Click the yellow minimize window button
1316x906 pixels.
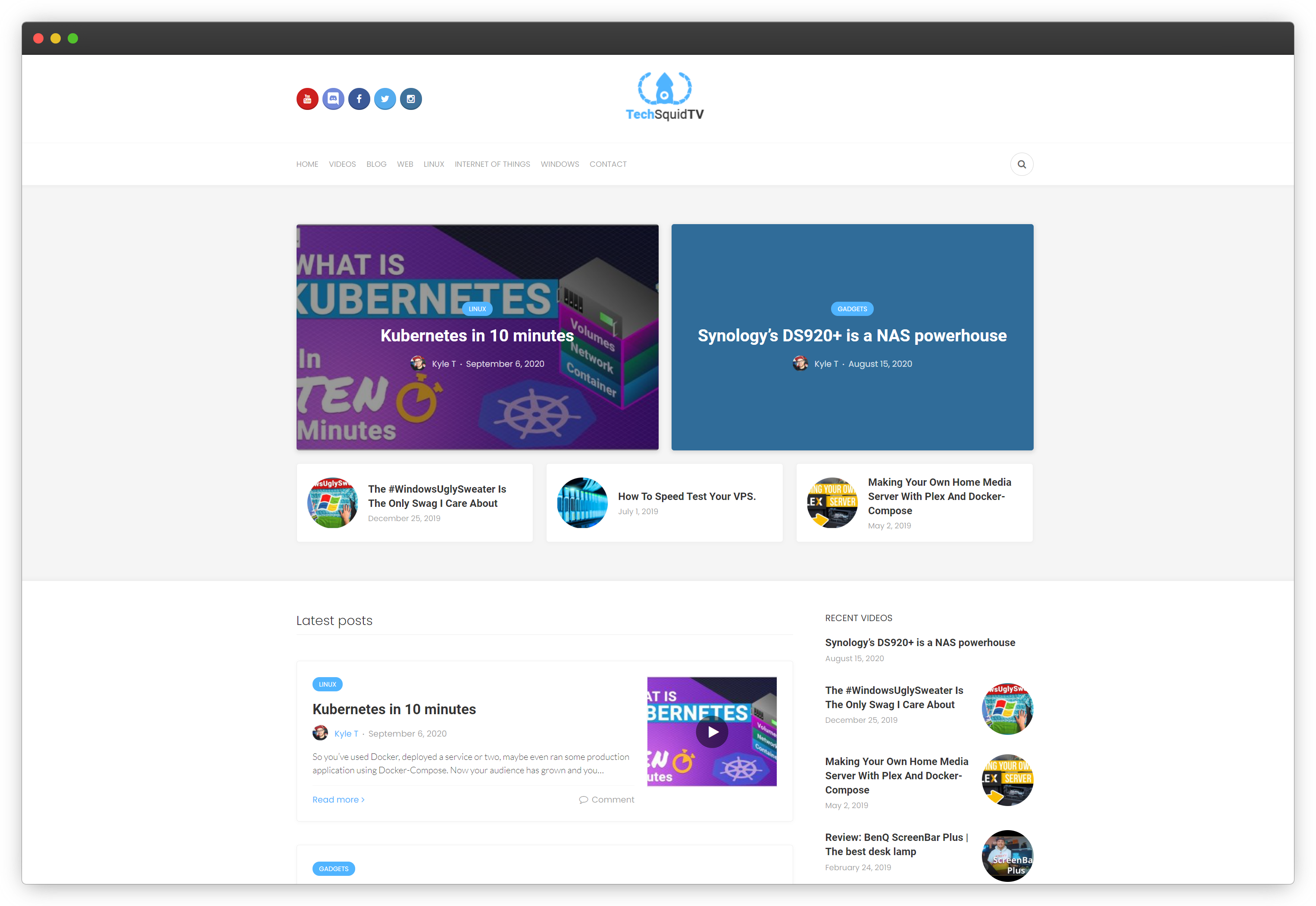tap(56, 38)
